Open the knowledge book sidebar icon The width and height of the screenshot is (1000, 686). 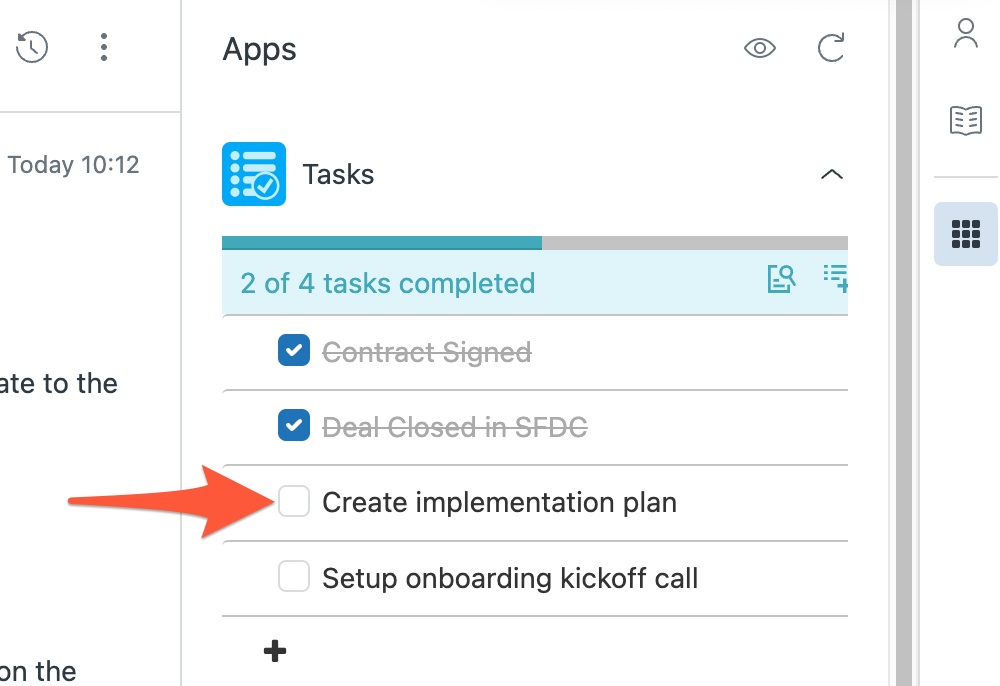pyautogui.click(x=966, y=120)
